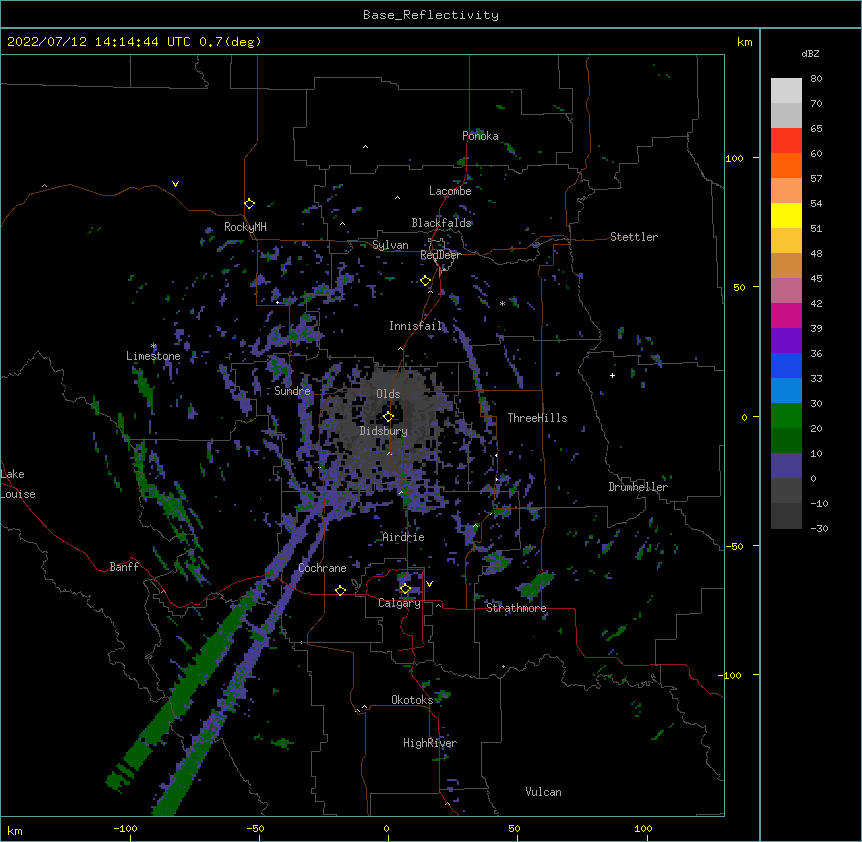The image size is (862, 842).
Task: Click the Lacombe city label
Action: click(450, 191)
